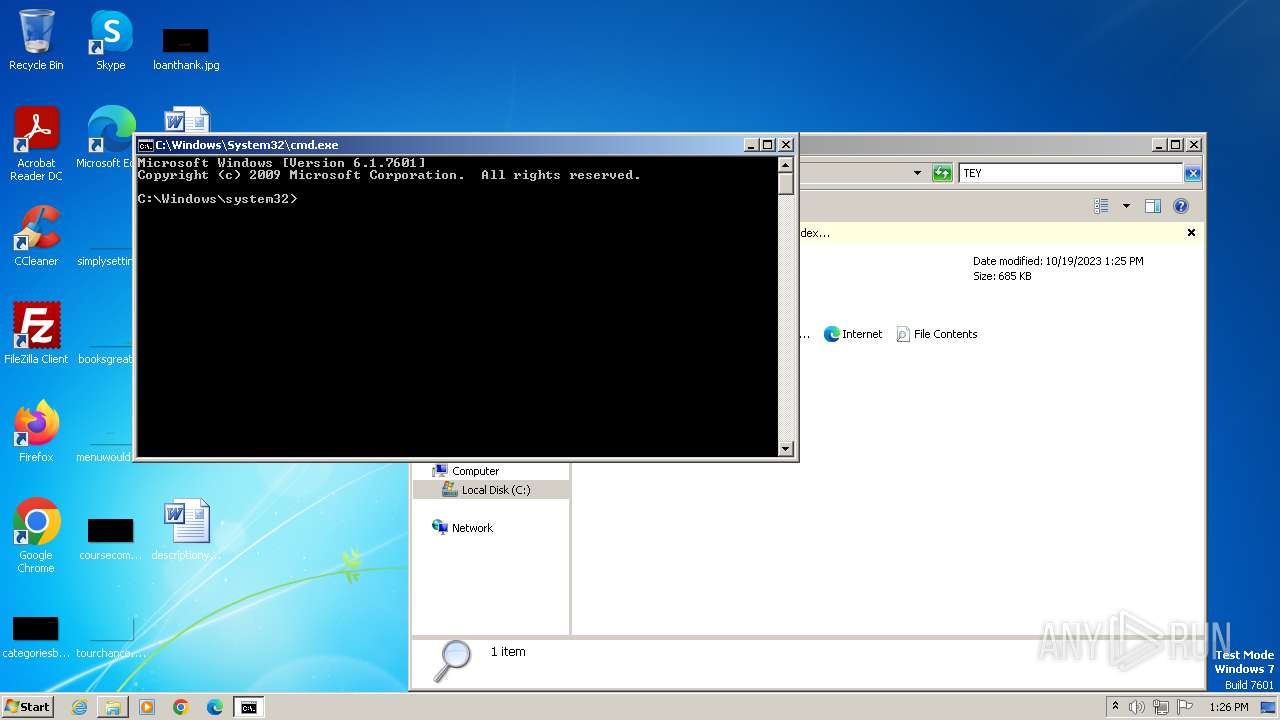Click the cmd.exe title bar icon
This screenshot has height=720, width=1280.
[145, 145]
